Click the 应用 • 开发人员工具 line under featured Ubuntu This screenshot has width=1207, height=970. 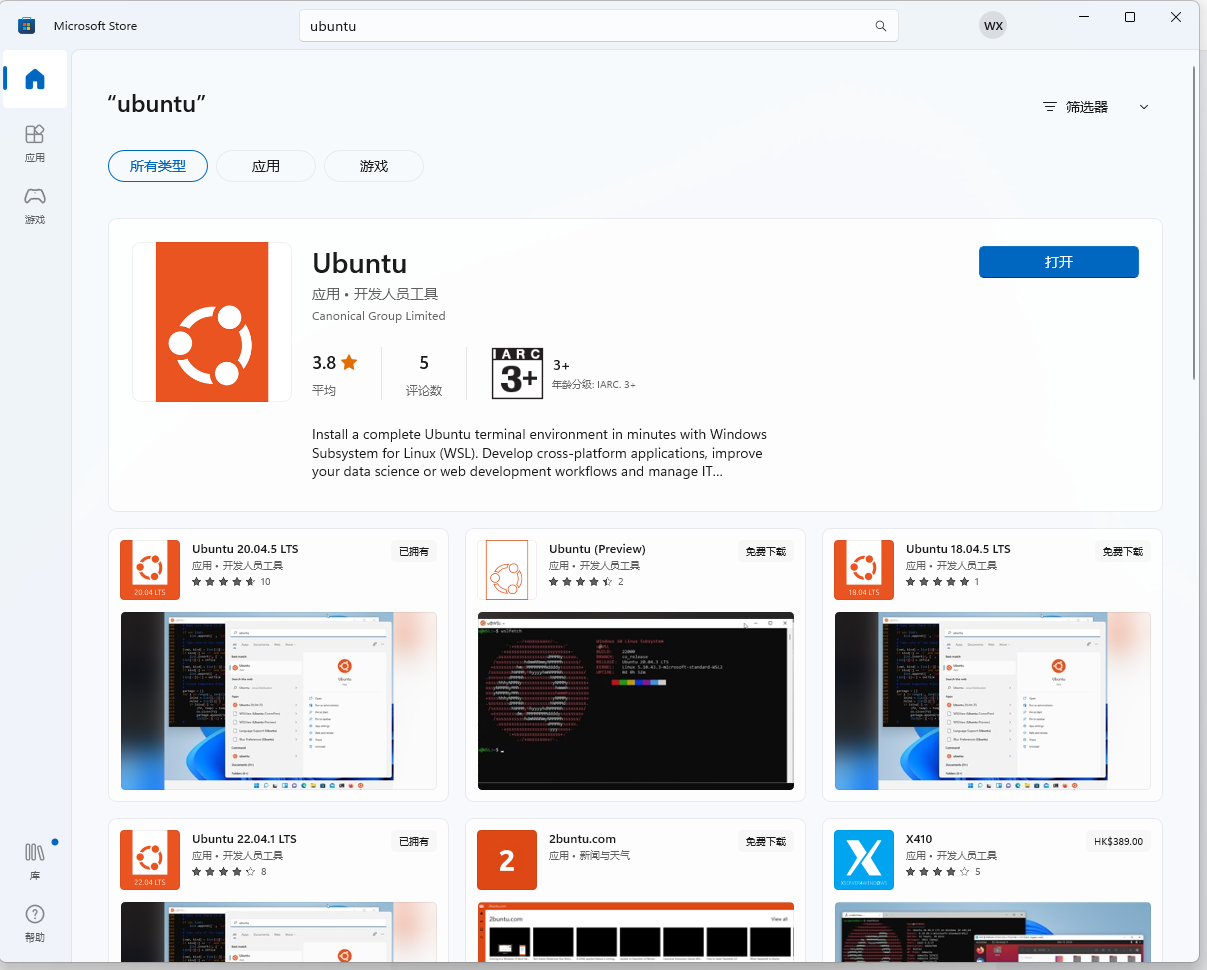(375, 294)
